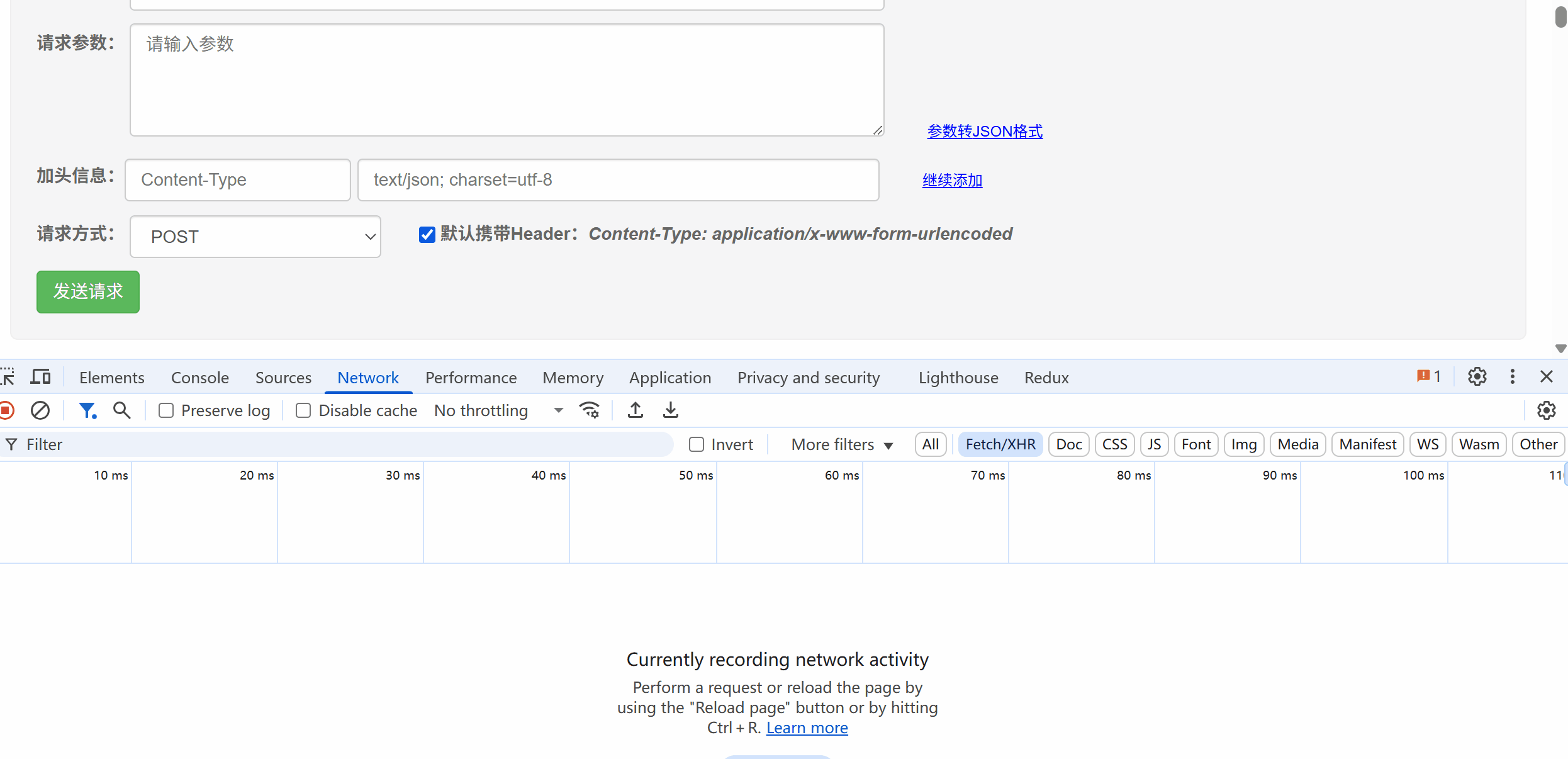Image resolution: width=1568 pixels, height=759 pixels.
Task: Enable the Disable cache checkbox
Action: click(303, 410)
